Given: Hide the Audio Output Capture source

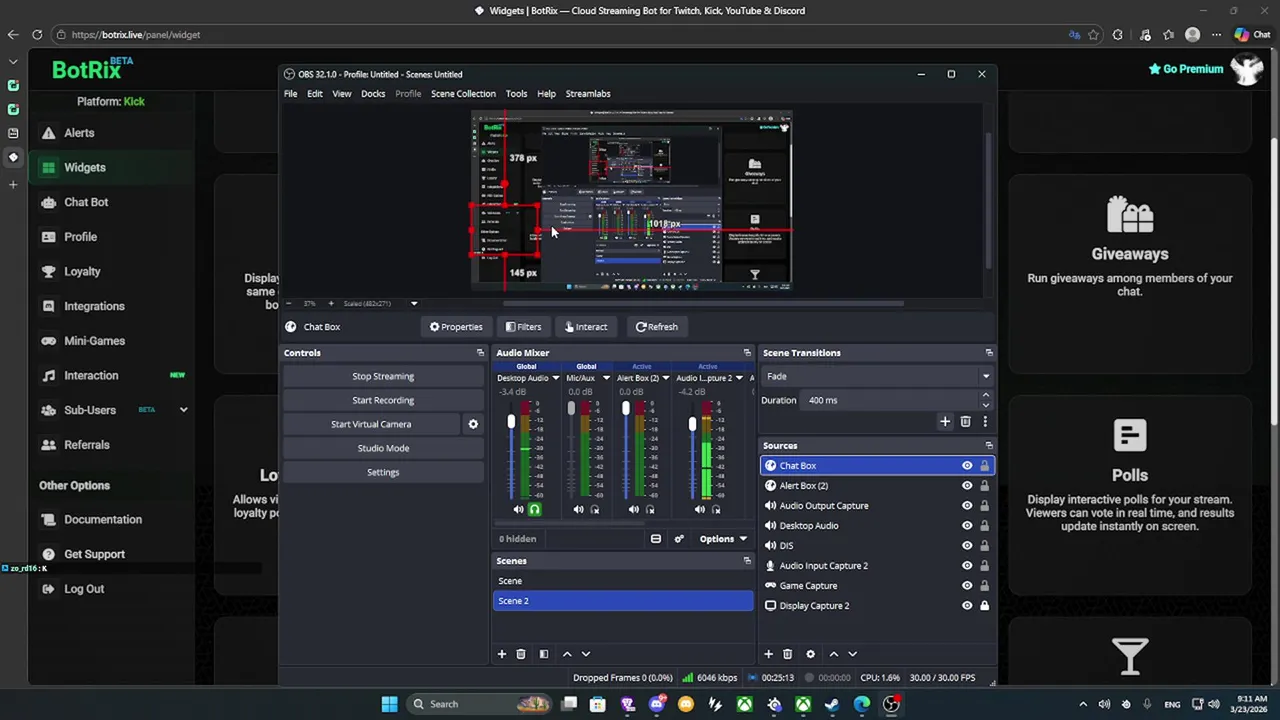Looking at the screenshot, I should pos(967,506).
